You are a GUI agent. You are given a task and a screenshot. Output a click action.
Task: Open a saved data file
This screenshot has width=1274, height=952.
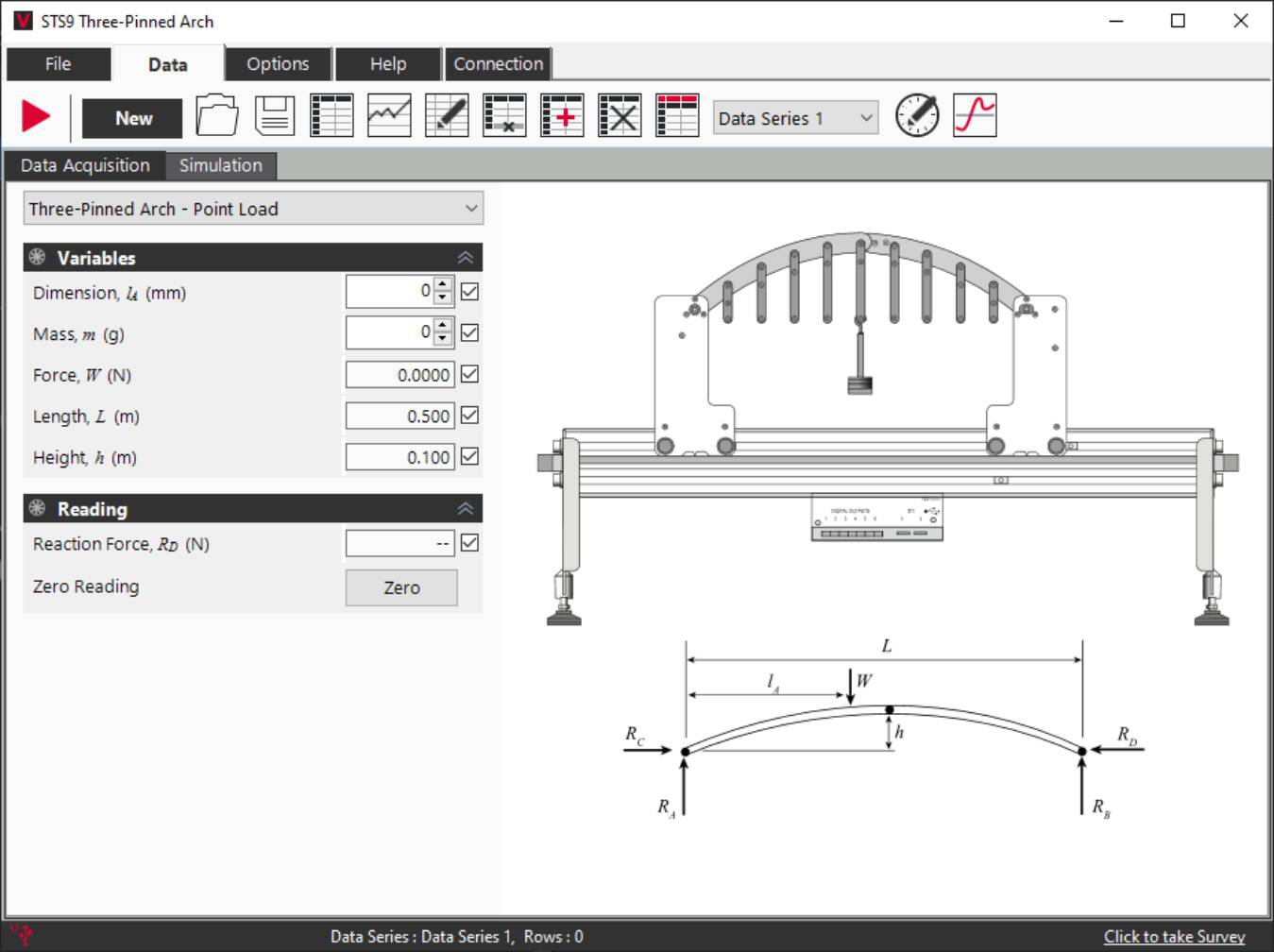(216, 115)
